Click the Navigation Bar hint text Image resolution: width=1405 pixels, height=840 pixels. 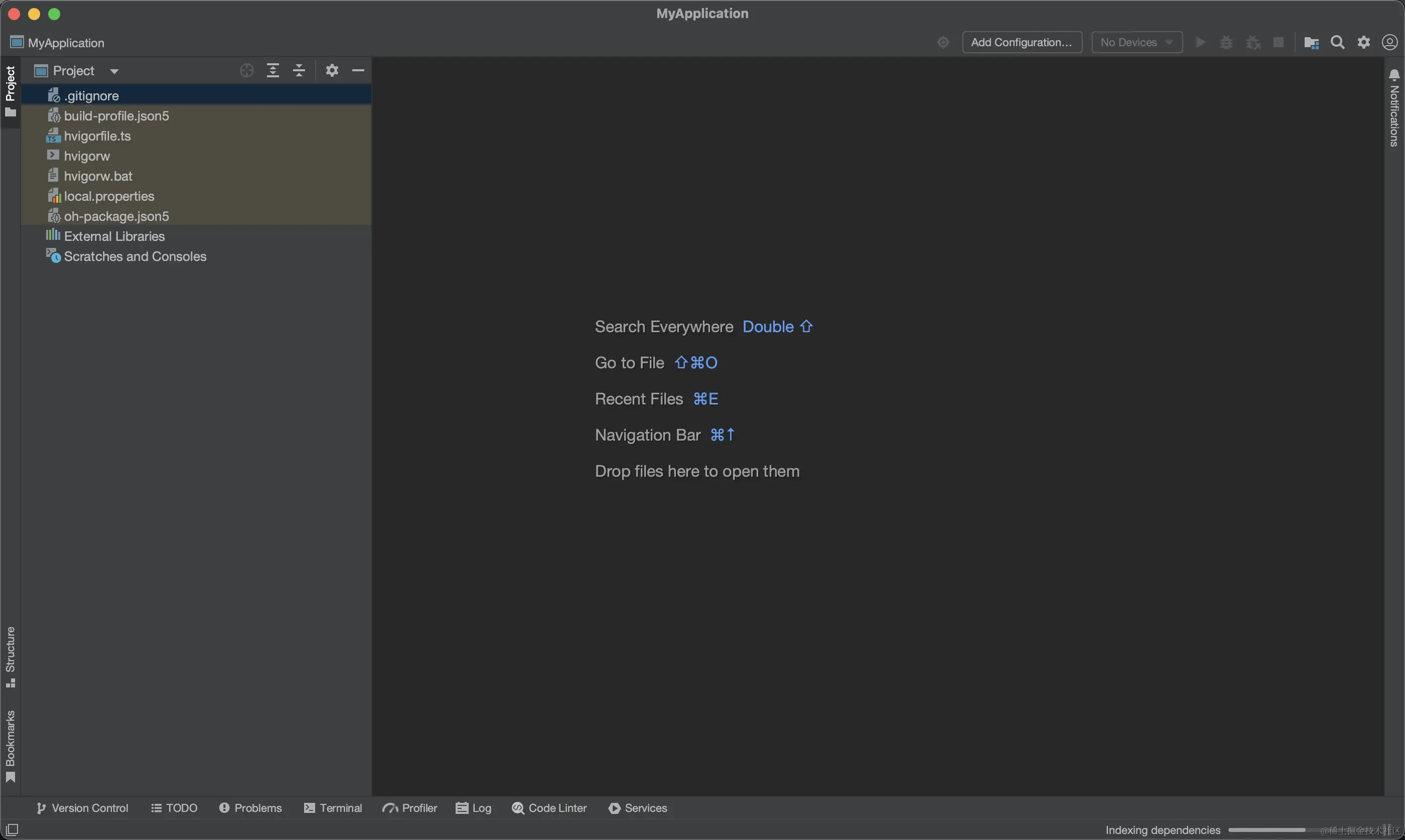[x=648, y=435]
